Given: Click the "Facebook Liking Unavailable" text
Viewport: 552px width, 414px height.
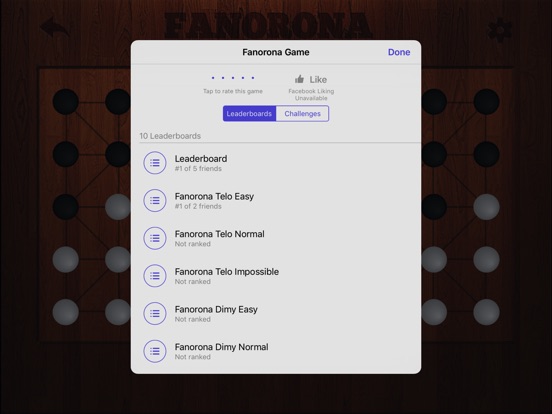Looking at the screenshot, I should pyautogui.click(x=311, y=95).
